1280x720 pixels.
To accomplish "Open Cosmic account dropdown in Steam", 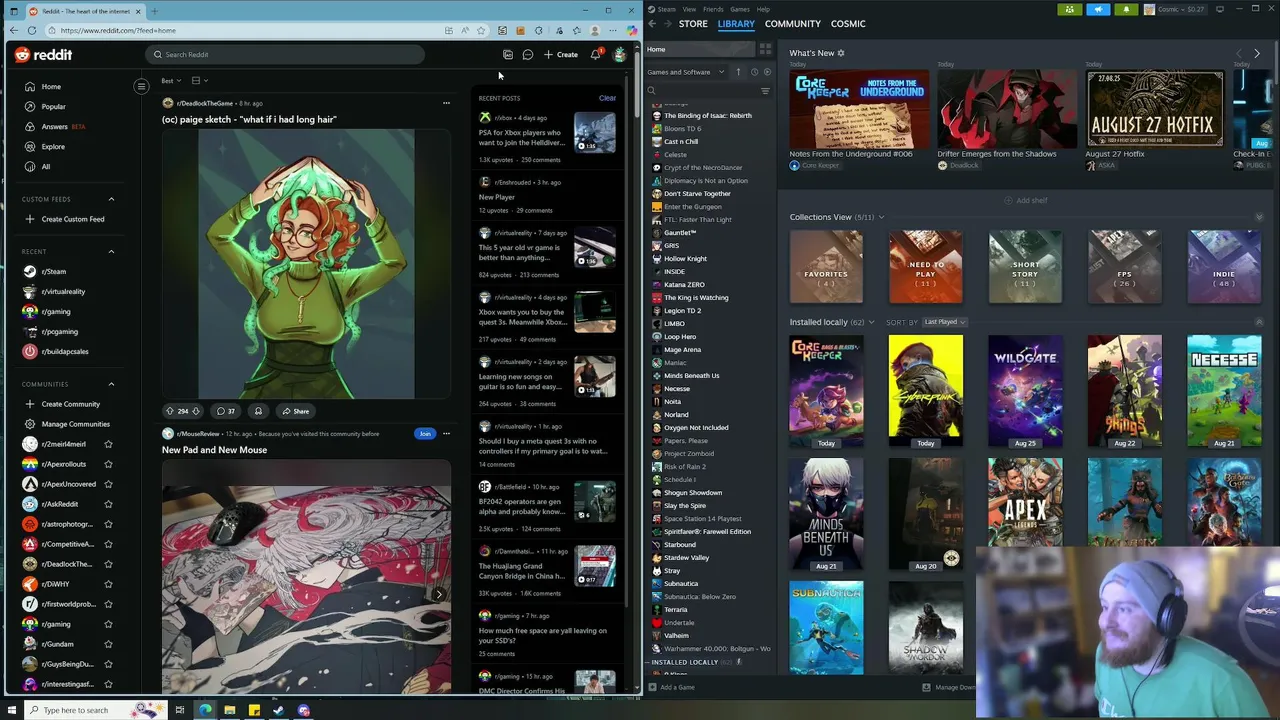I will point(1175,9).
